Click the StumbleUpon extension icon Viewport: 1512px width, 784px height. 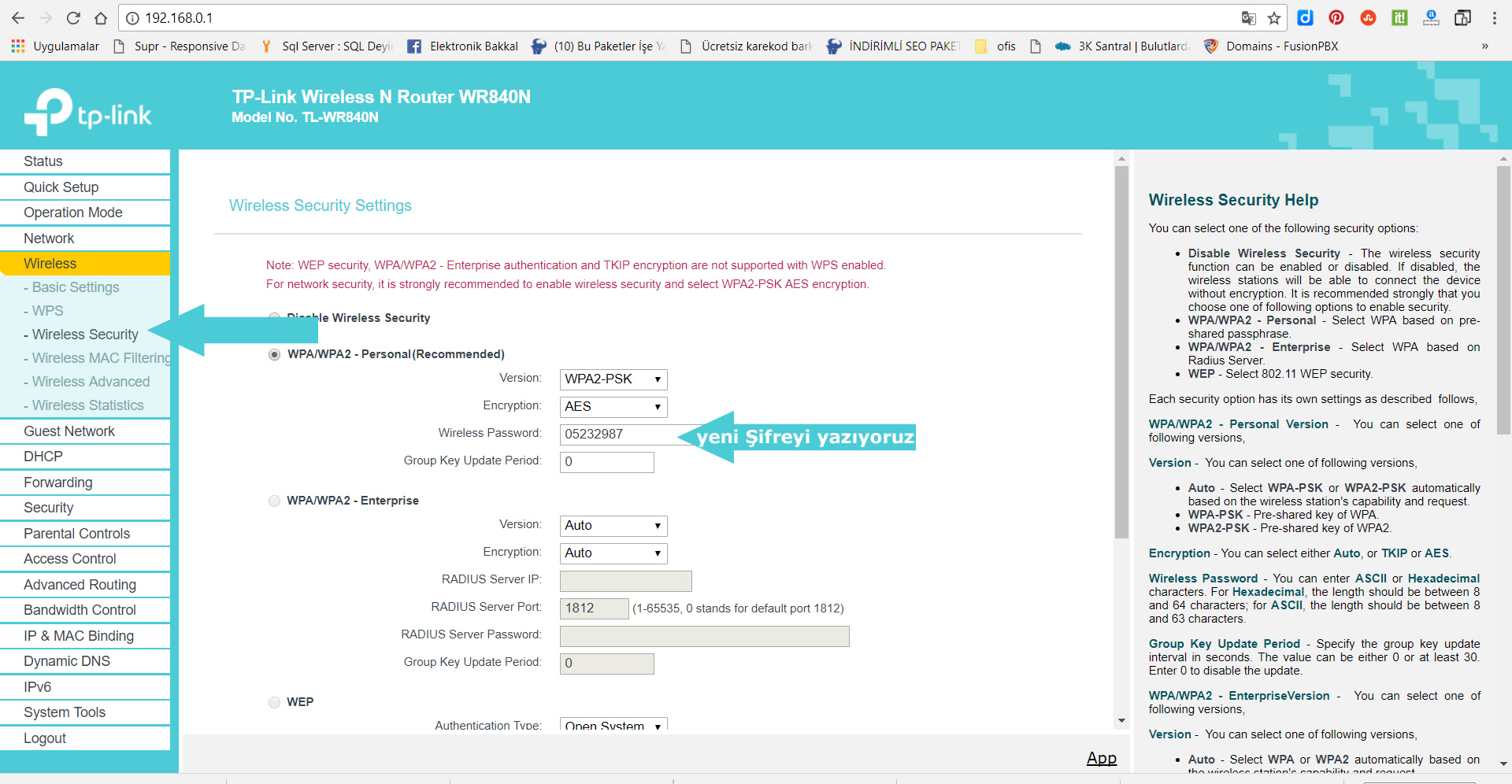pos(1369,18)
